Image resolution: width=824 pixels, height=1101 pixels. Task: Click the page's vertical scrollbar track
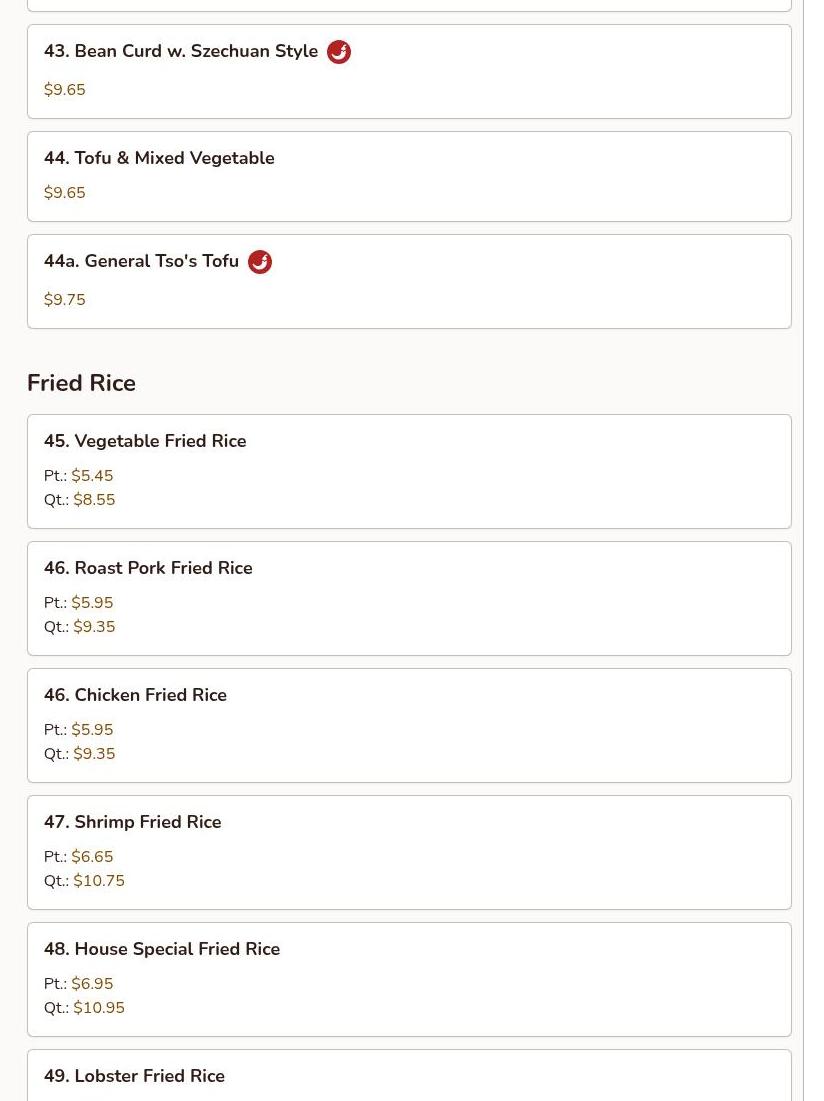[x=814, y=550]
